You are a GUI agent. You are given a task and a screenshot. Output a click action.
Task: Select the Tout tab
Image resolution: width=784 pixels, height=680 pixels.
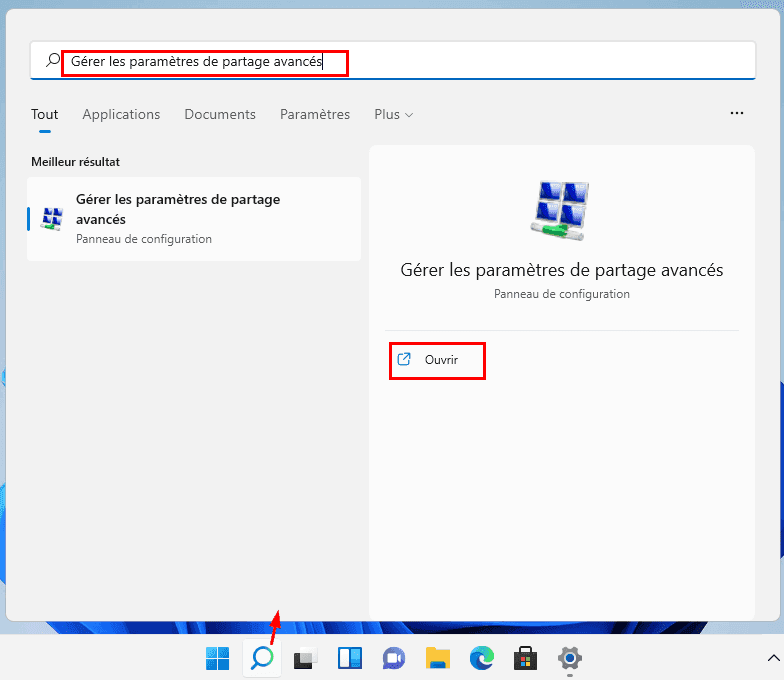[x=44, y=114]
